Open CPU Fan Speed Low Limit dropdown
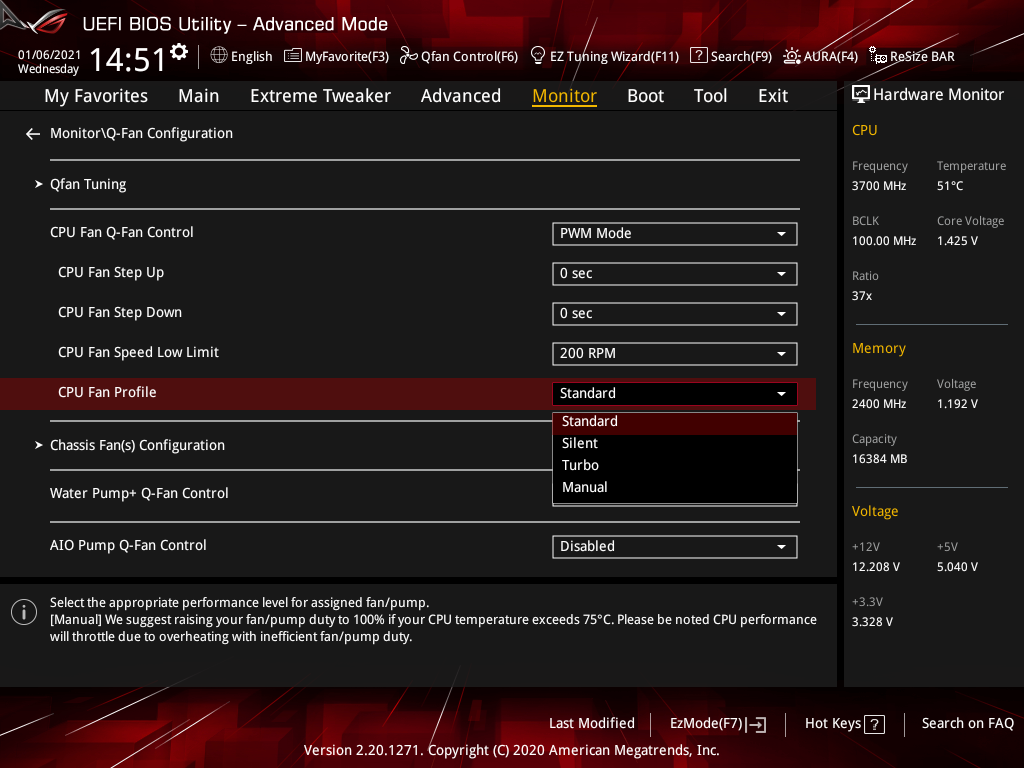 click(x=675, y=353)
